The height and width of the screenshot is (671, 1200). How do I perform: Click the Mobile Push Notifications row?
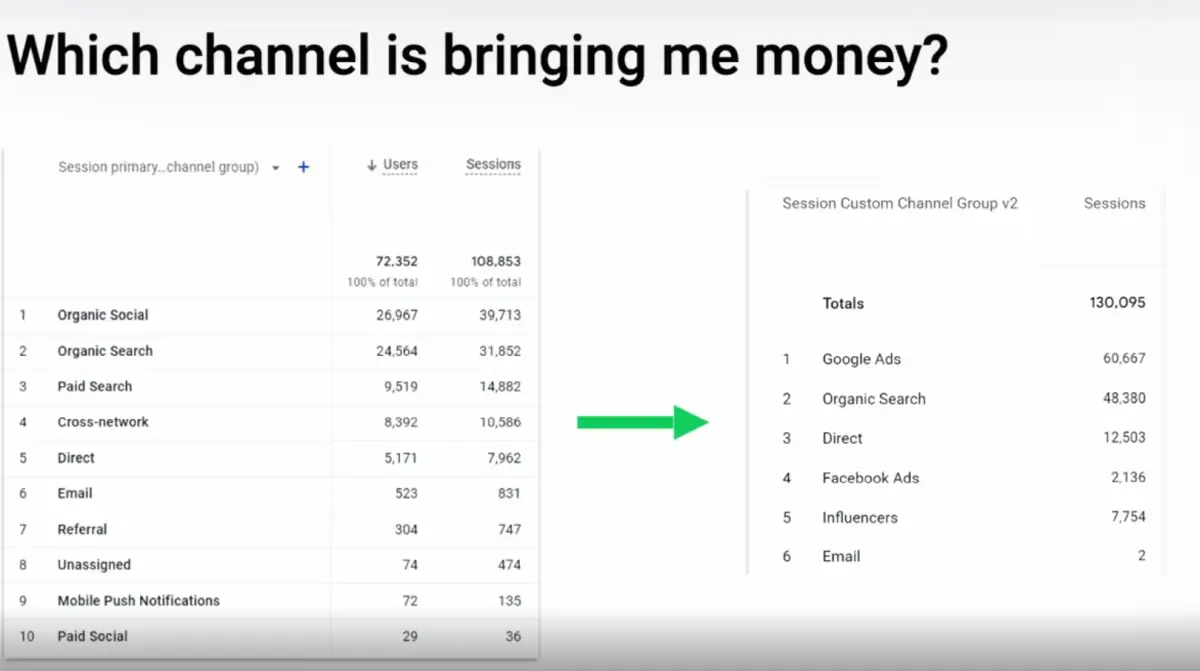point(138,601)
